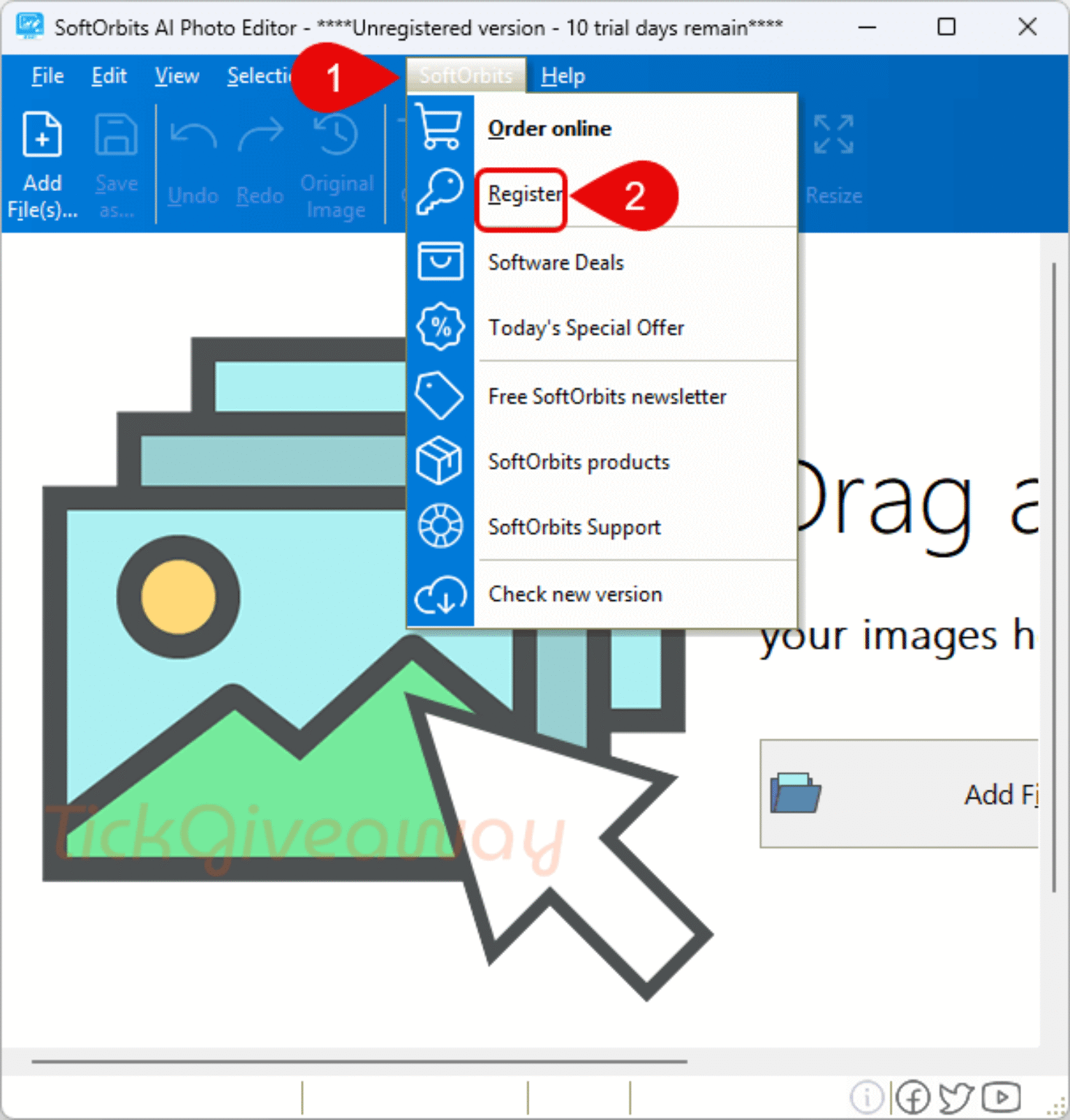Open the Twitter icon in status bar
The width and height of the screenshot is (1070, 1120).
click(x=956, y=1097)
